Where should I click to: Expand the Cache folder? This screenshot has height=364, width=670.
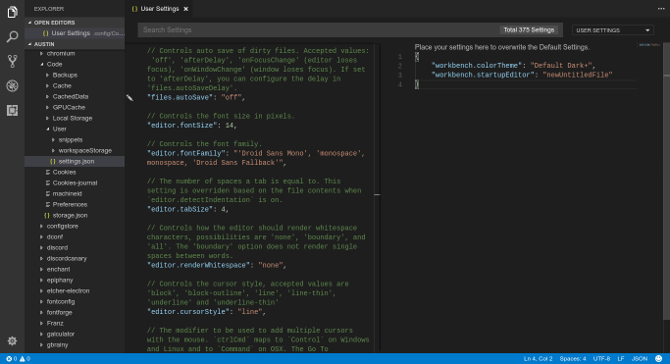(x=75, y=85)
